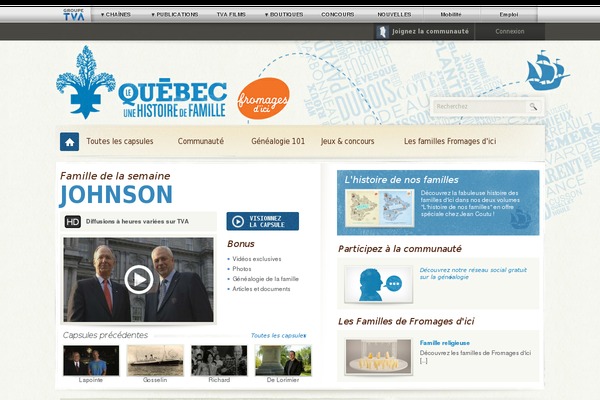Click Connexion to log in

coord(510,31)
